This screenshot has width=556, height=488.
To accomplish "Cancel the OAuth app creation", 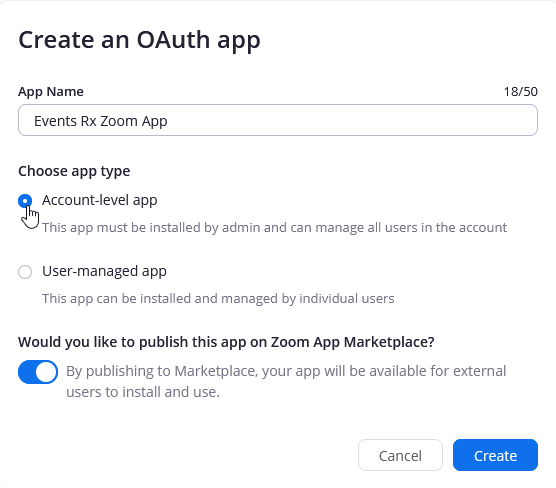I will pyautogui.click(x=400, y=455).
